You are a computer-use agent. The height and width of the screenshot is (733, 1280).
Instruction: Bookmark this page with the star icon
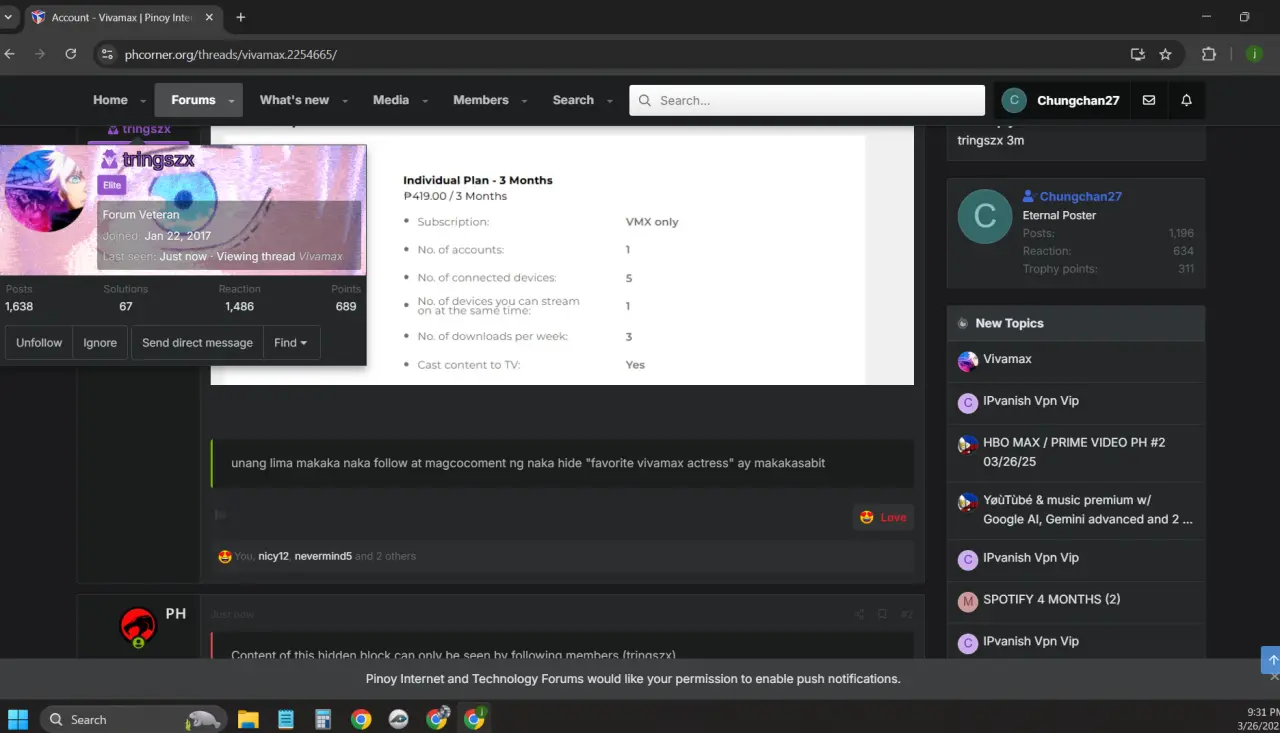1165,54
